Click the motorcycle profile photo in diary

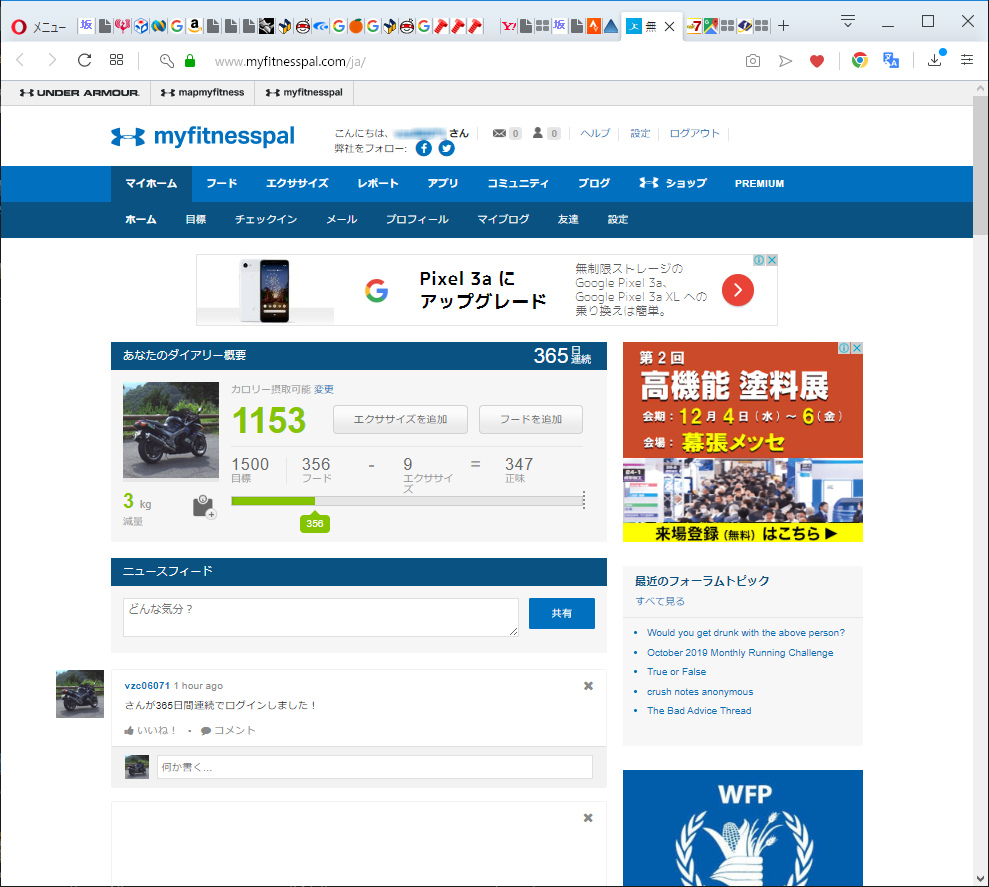(x=171, y=430)
